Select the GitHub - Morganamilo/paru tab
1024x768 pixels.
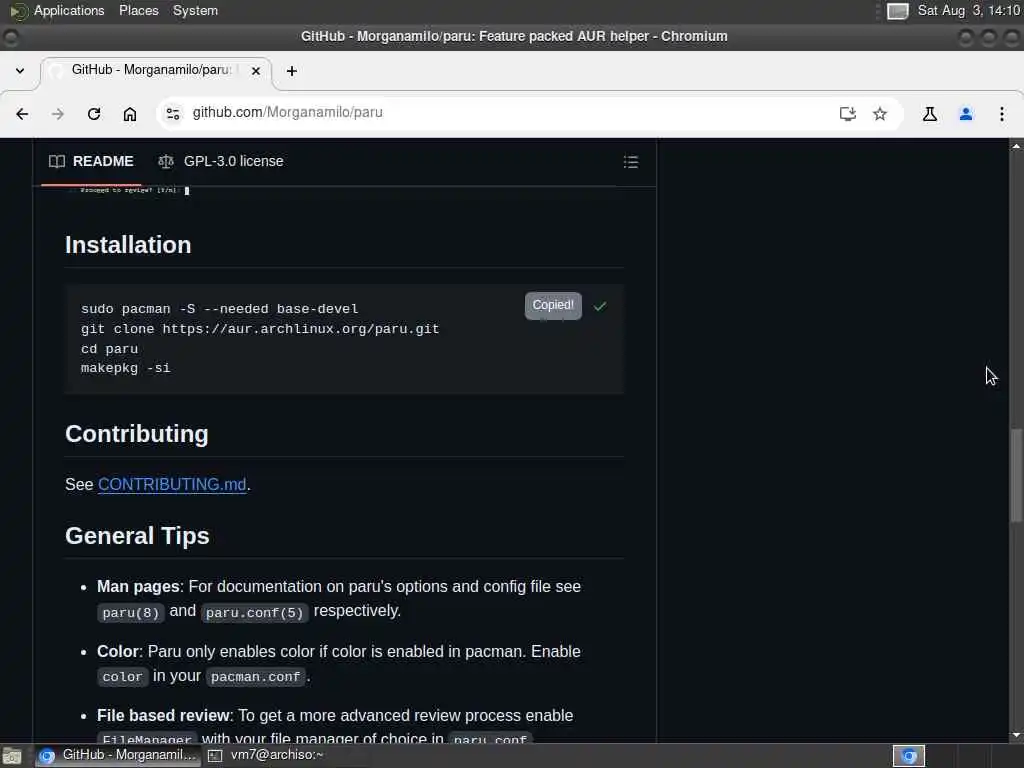(155, 70)
